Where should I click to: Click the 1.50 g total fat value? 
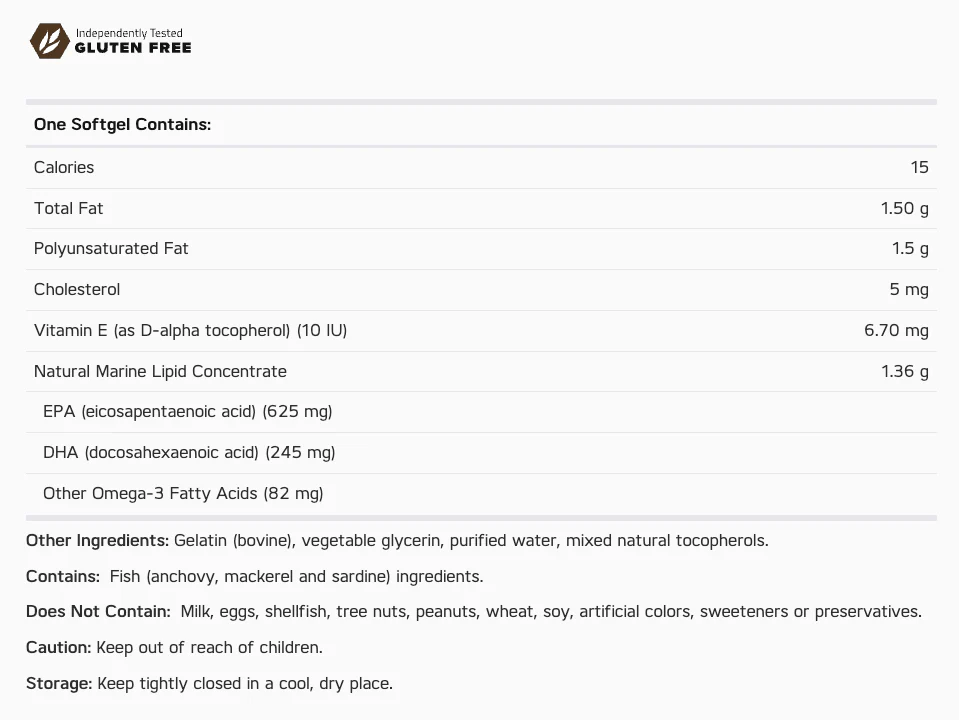(x=905, y=209)
